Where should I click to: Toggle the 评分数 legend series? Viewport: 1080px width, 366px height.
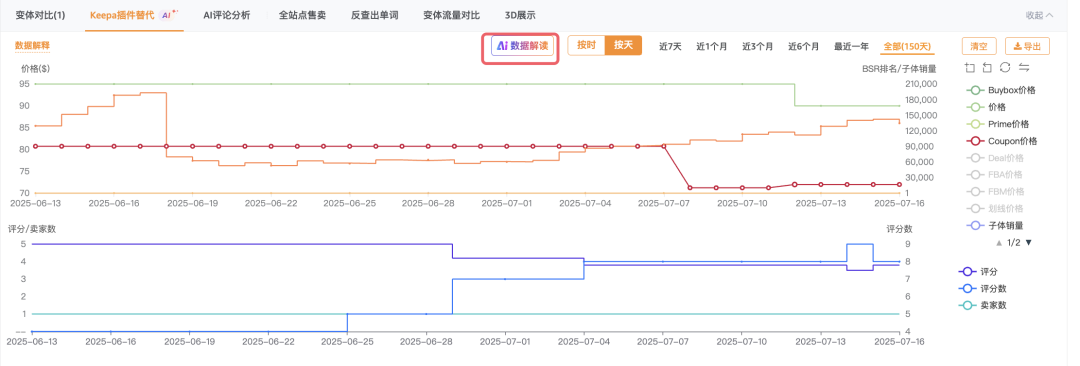point(982,289)
